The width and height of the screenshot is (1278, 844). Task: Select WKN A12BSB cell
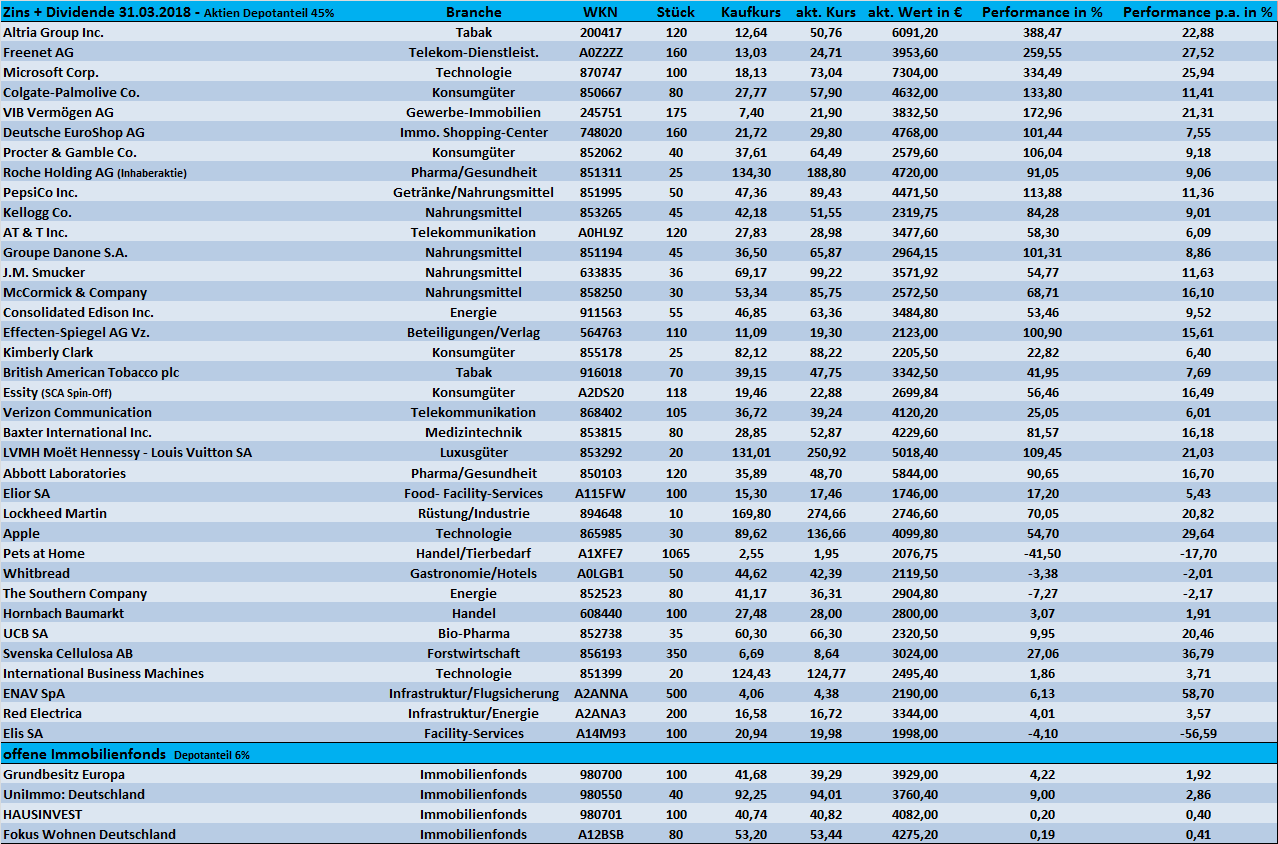[x=601, y=834]
